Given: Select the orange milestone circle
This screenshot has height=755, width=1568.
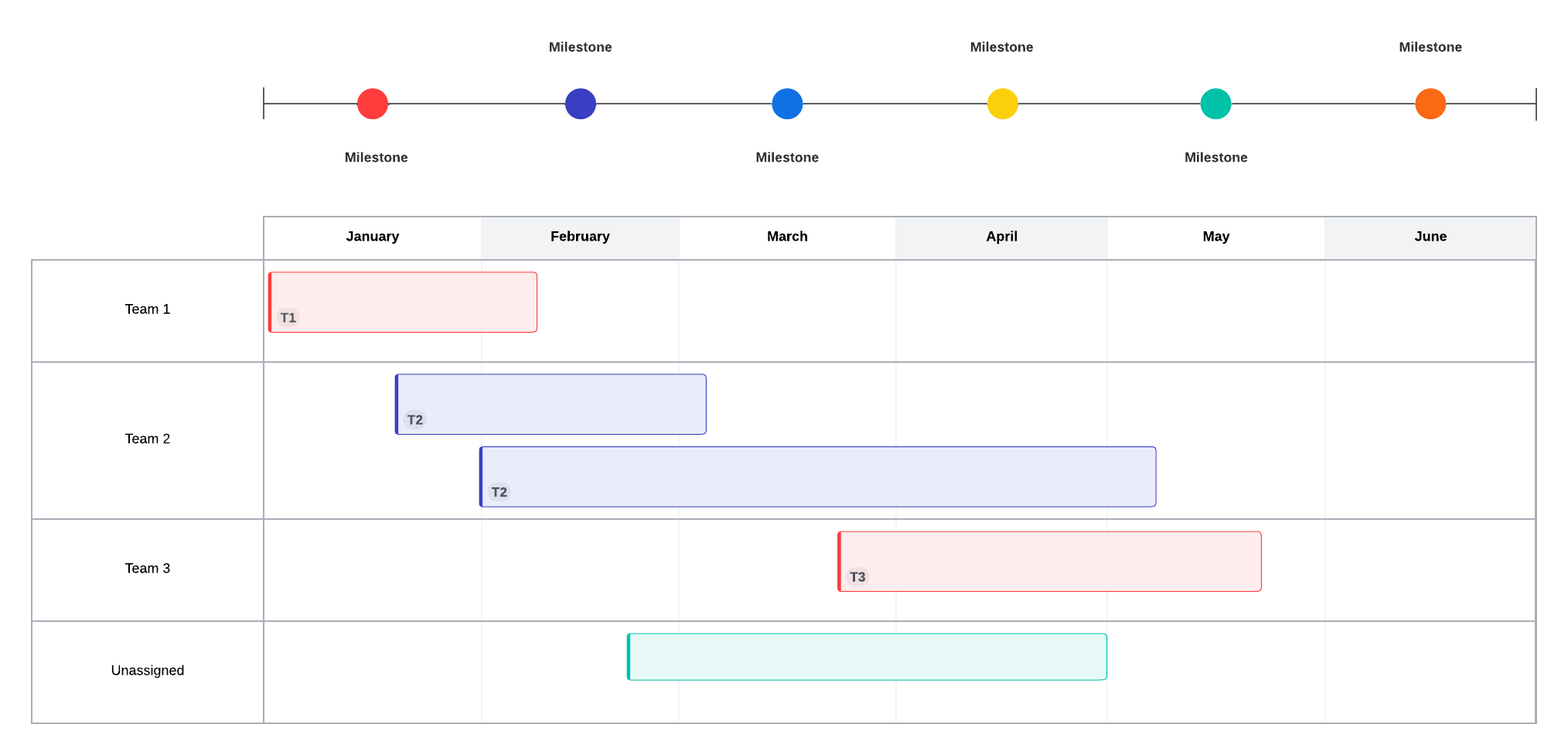Looking at the screenshot, I should (x=1430, y=104).
